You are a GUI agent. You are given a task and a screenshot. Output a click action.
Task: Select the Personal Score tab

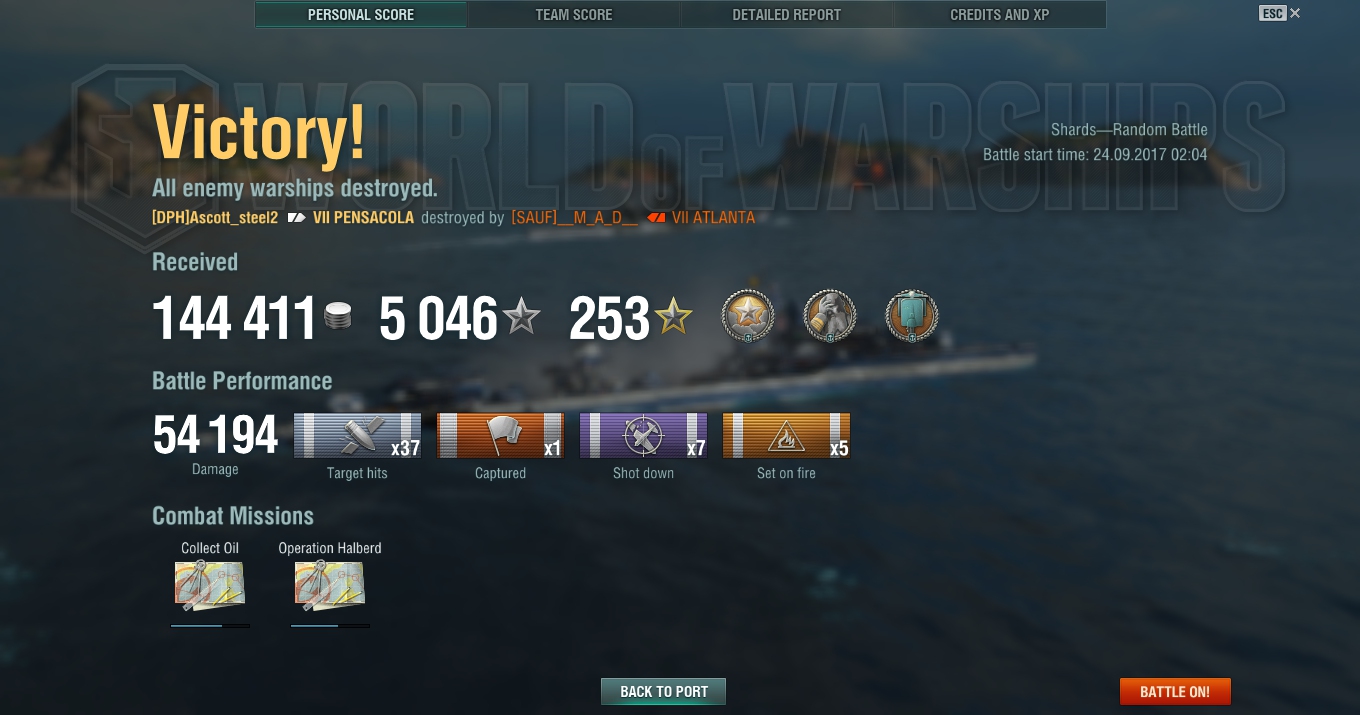pyautogui.click(x=361, y=15)
